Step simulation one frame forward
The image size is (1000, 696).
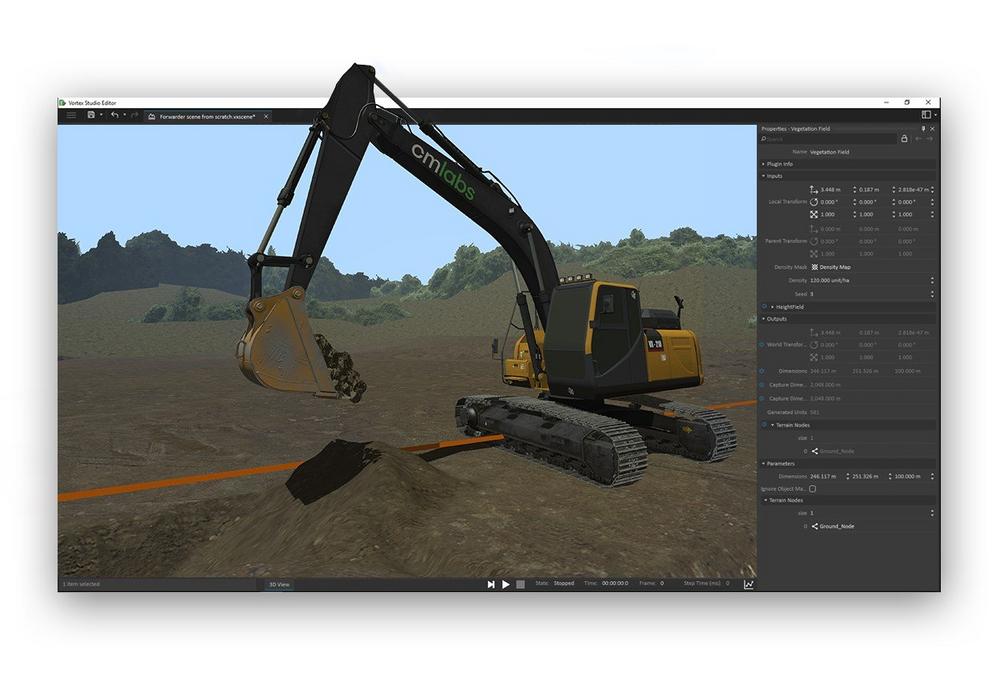491,585
